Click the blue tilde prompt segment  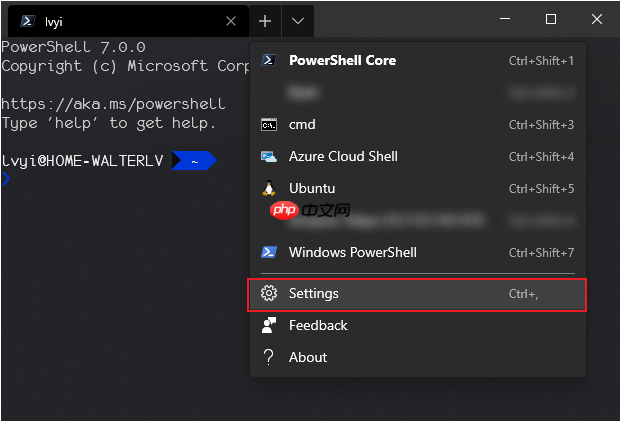(194, 160)
